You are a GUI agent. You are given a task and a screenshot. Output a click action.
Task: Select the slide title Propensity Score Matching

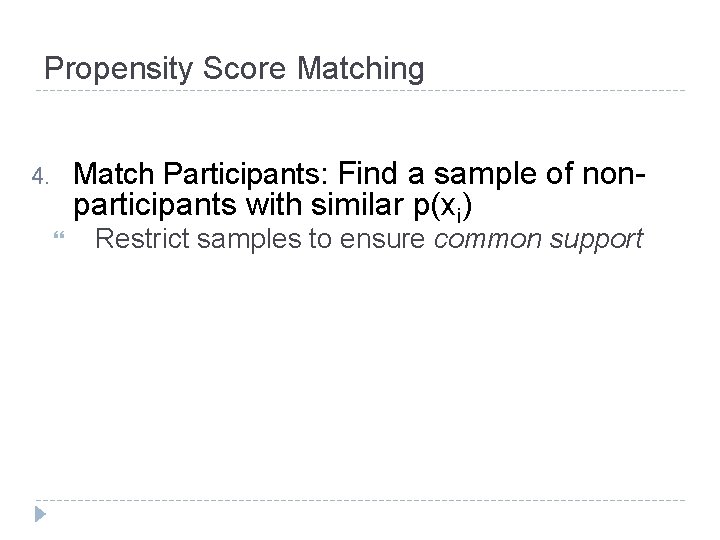[235, 69]
